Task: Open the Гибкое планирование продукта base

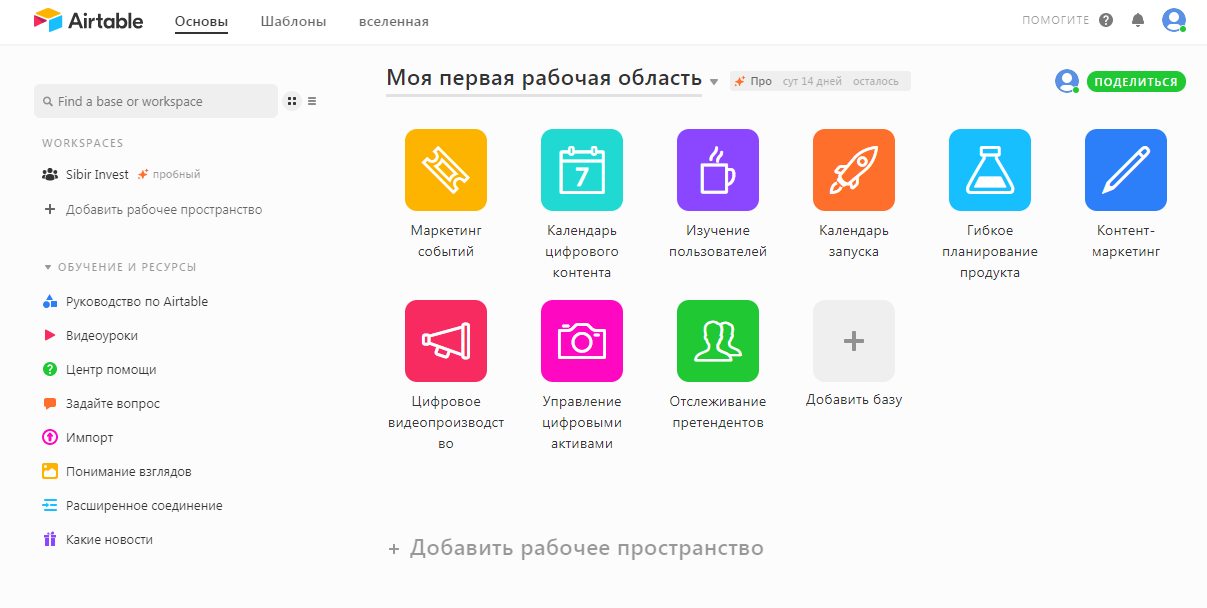Action: coord(989,170)
